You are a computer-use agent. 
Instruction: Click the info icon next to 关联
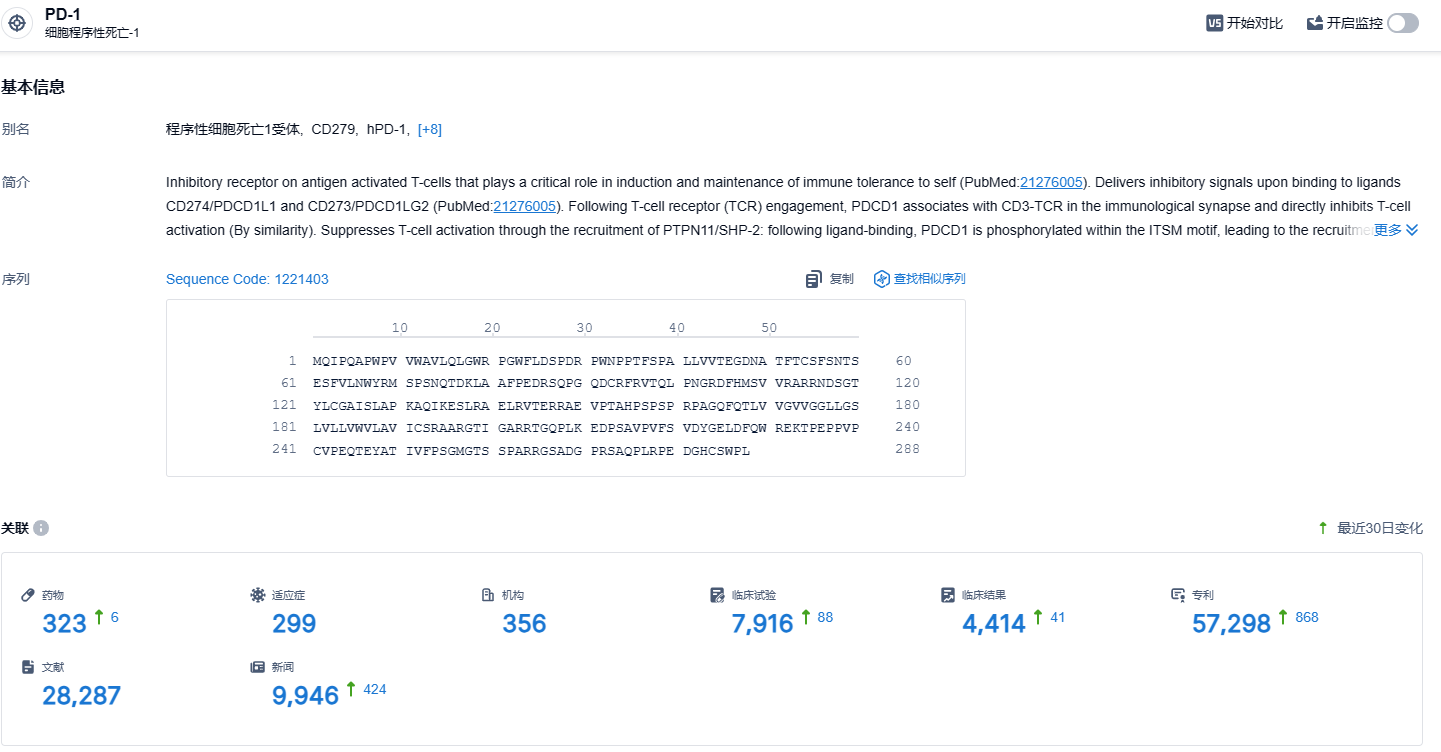(41, 528)
